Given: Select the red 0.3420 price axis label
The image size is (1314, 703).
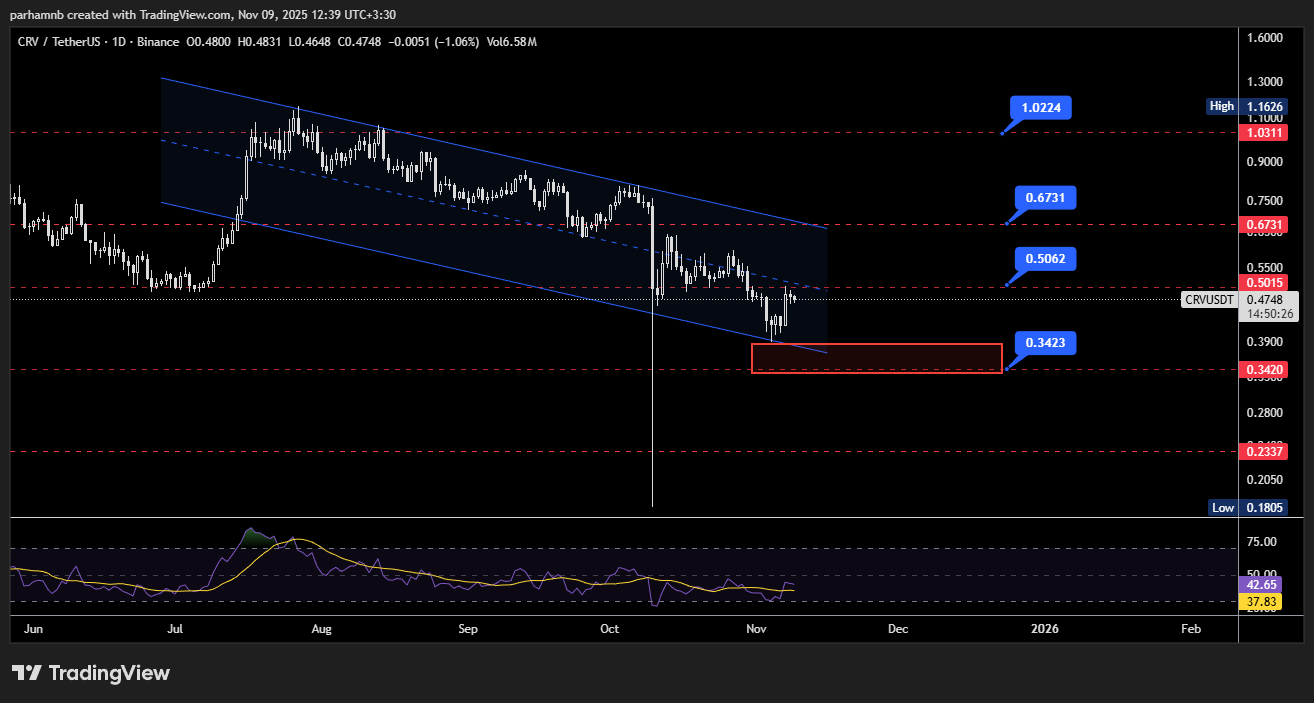Looking at the screenshot, I should pos(1259,369).
